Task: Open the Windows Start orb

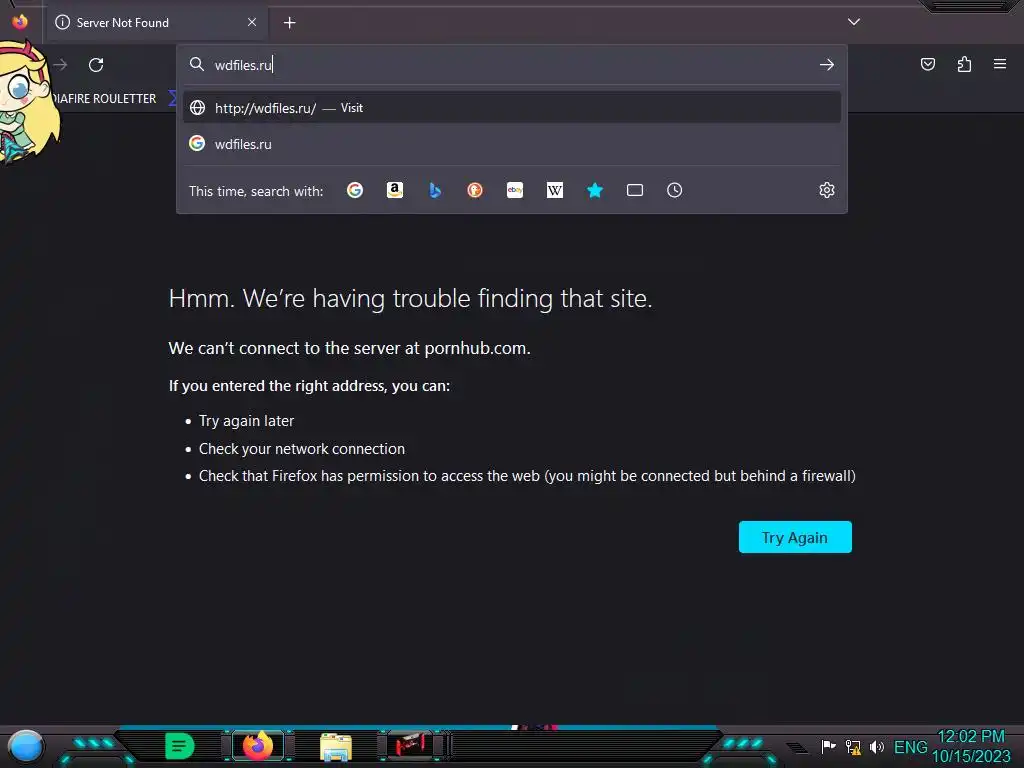Action: 26,746
